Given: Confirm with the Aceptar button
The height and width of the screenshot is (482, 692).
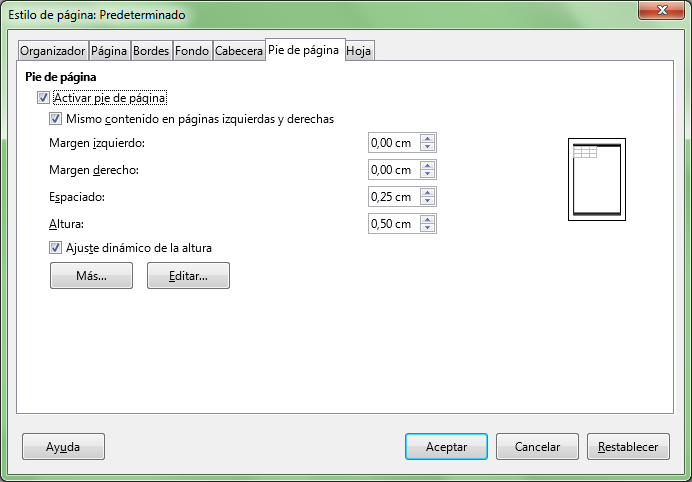Looking at the screenshot, I should click(x=446, y=446).
